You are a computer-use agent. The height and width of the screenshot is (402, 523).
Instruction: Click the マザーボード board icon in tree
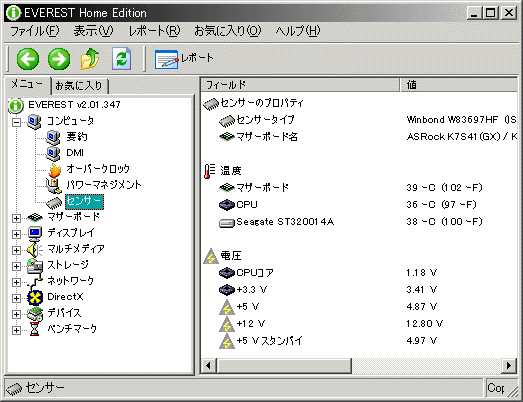pyautogui.click(x=35, y=218)
